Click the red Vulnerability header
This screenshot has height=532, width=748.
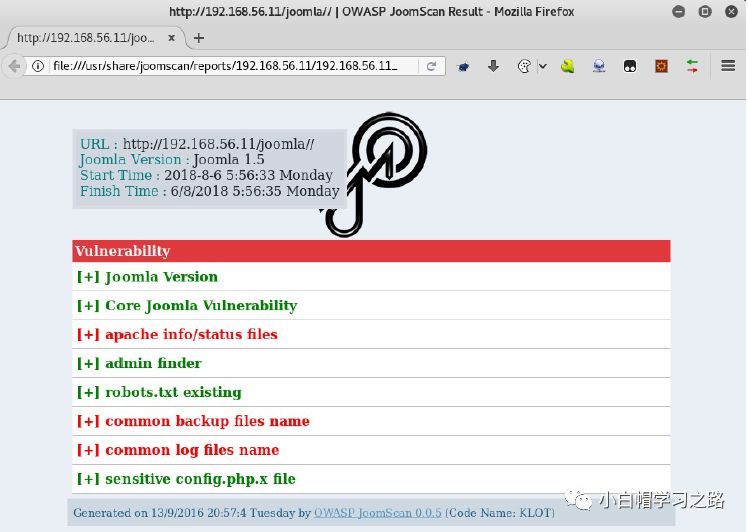click(x=371, y=251)
